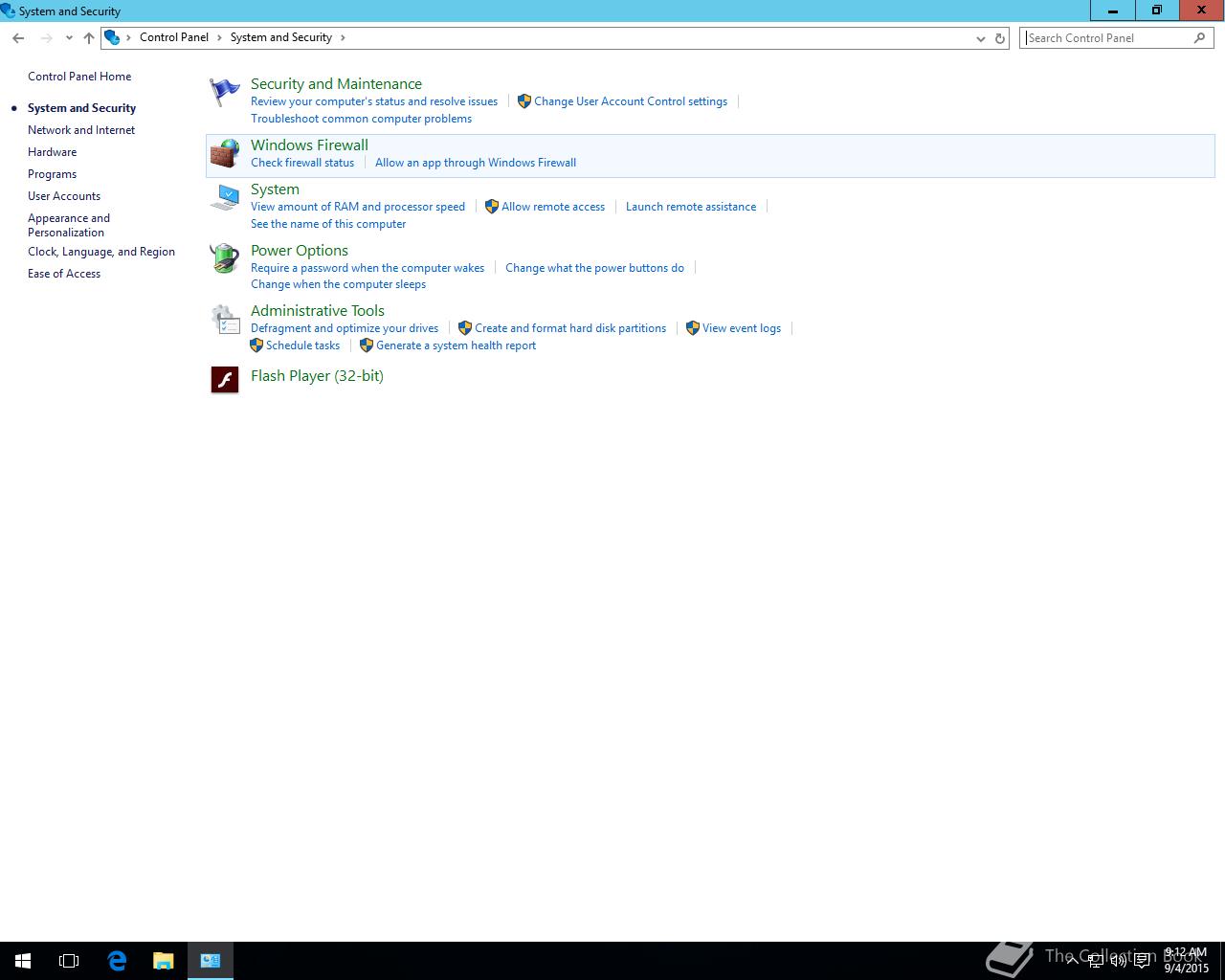Select User Accounts in the sidebar

64,196
